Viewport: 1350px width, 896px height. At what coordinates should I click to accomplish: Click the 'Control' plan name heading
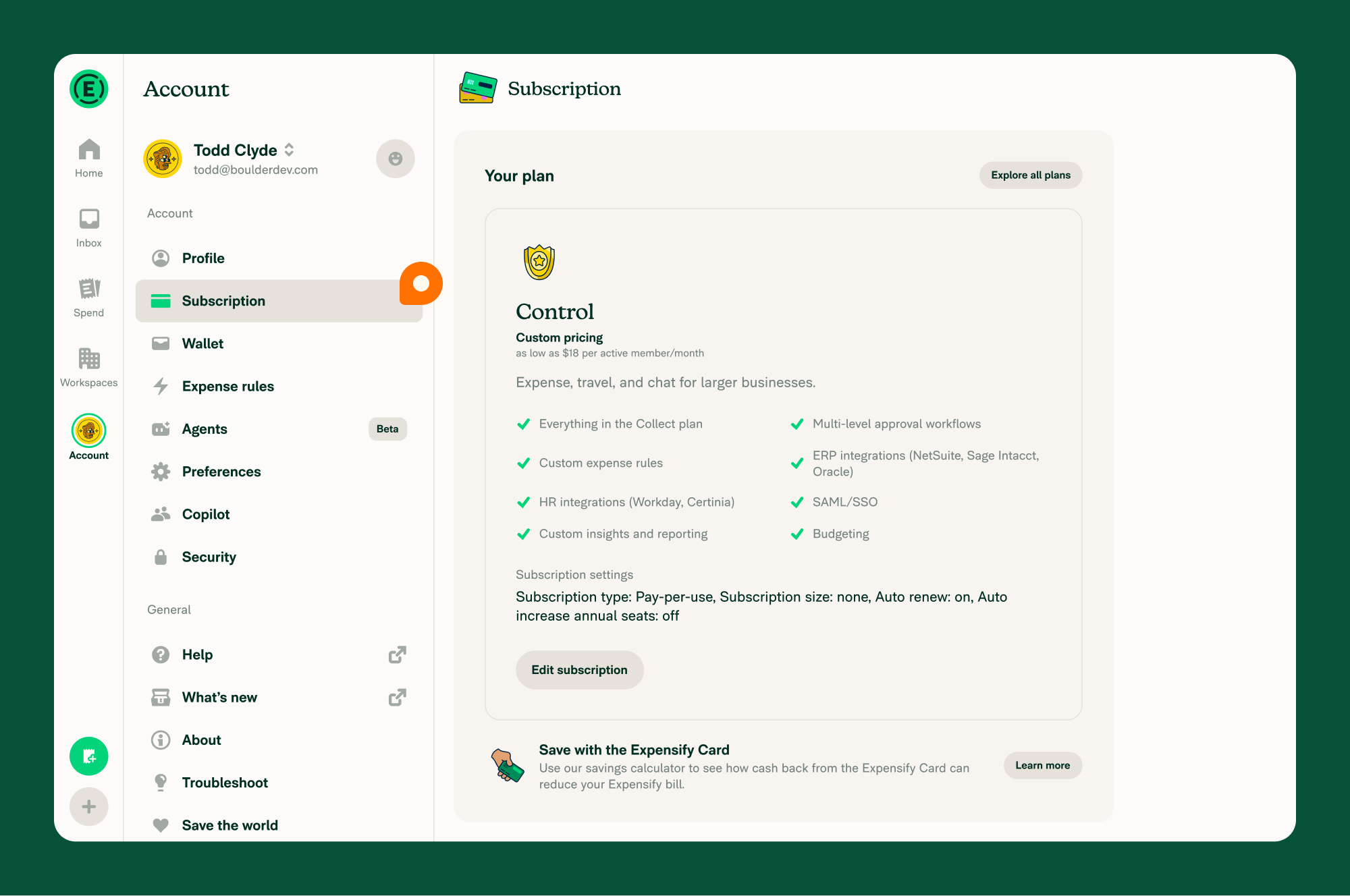(x=555, y=312)
